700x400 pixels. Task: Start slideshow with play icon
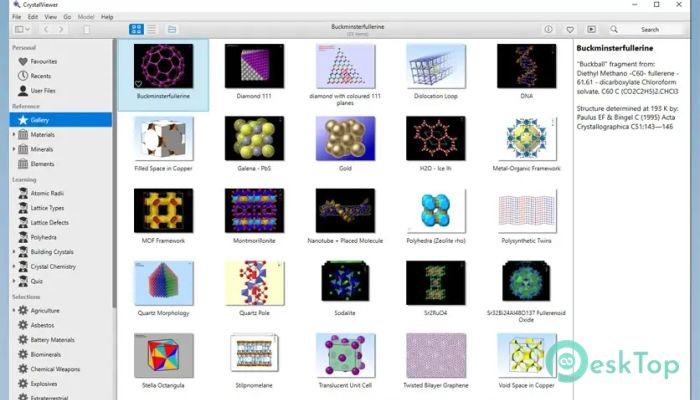(x=591, y=29)
